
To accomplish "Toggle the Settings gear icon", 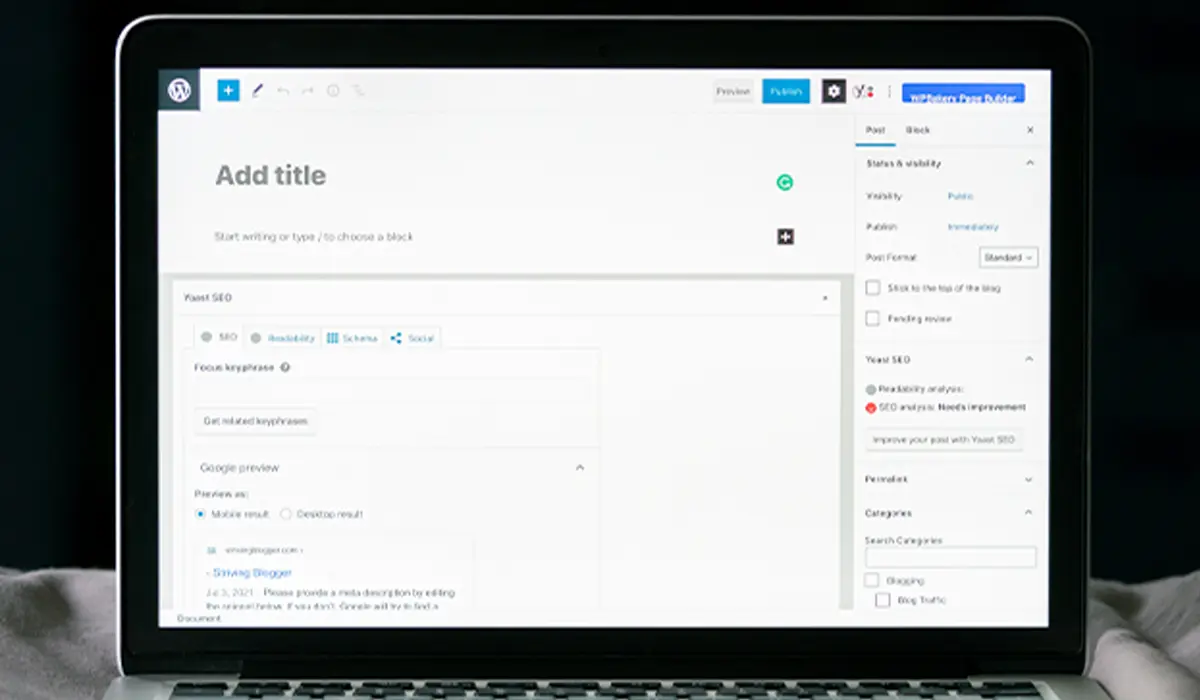I will pyautogui.click(x=834, y=91).
